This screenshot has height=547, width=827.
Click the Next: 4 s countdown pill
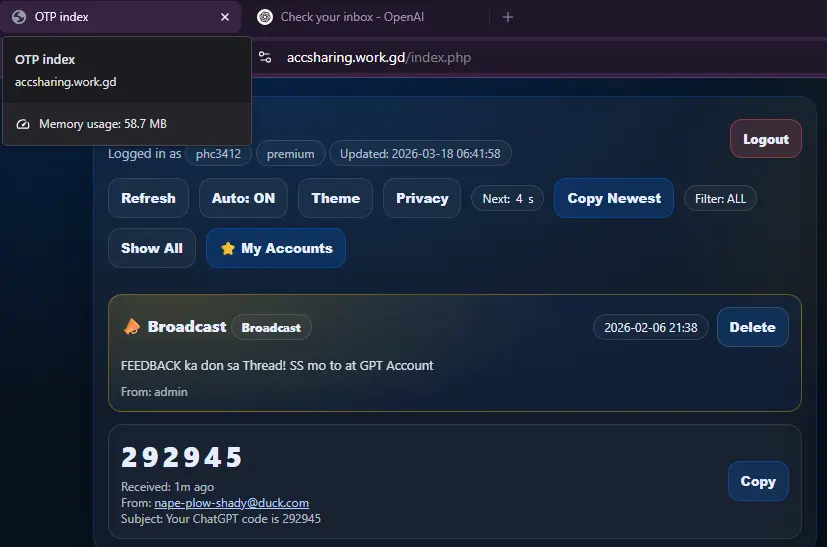(507, 198)
